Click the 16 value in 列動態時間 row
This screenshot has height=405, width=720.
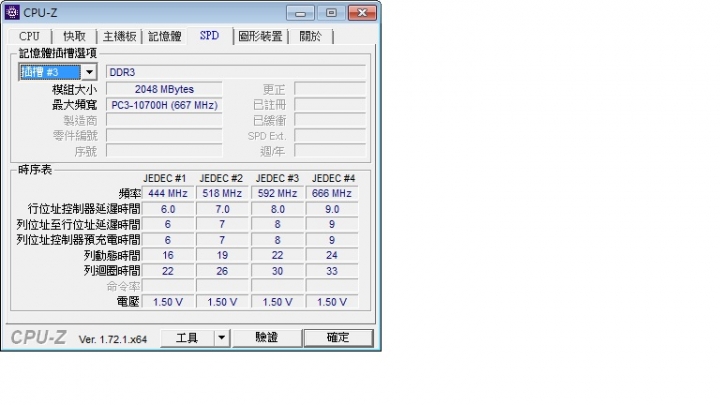pos(168,255)
